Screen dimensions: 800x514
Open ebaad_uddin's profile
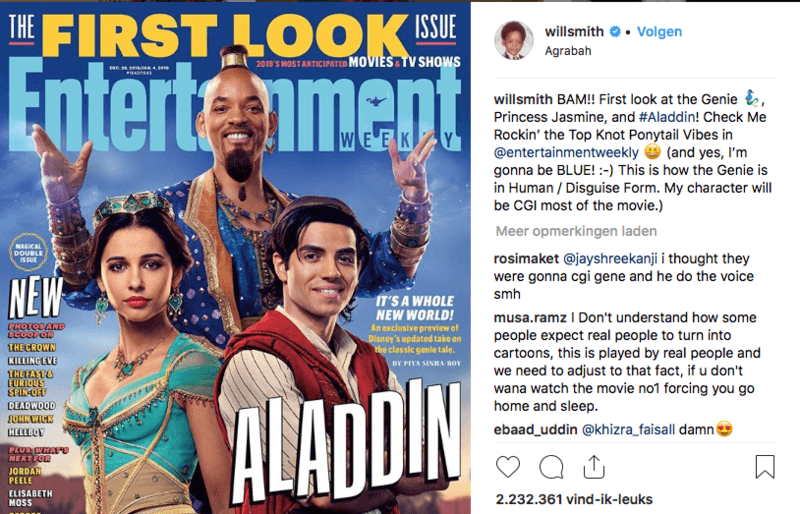(x=535, y=430)
